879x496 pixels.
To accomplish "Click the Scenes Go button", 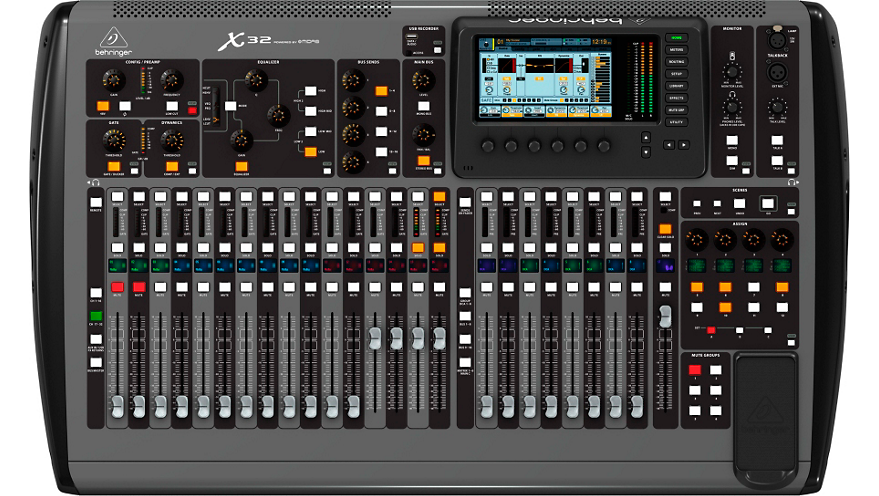I will point(767,203).
